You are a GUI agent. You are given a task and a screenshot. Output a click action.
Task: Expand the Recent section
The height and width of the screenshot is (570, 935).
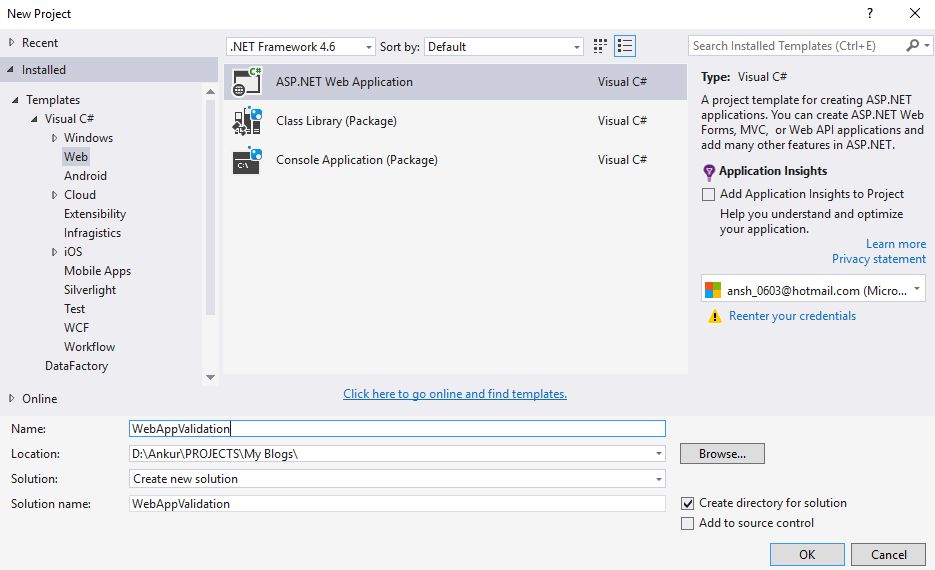[x=11, y=42]
